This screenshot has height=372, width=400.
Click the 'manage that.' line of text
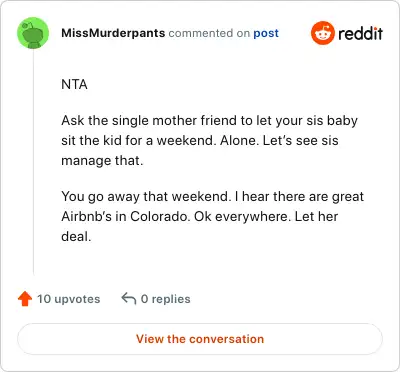102,161
